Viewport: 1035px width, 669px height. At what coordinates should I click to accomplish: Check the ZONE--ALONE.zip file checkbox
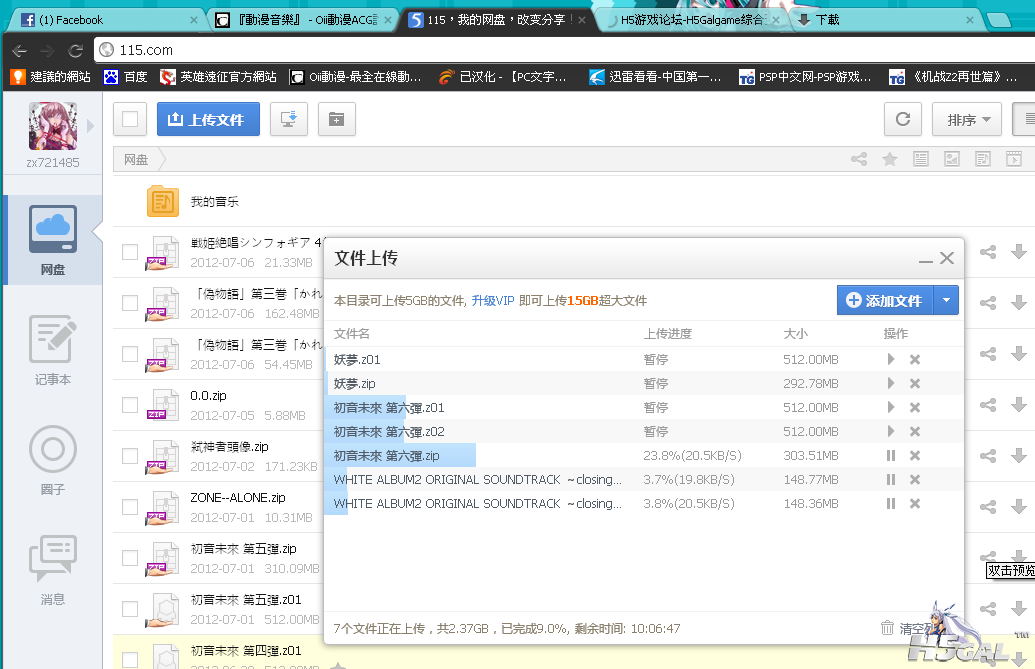pos(130,507)
